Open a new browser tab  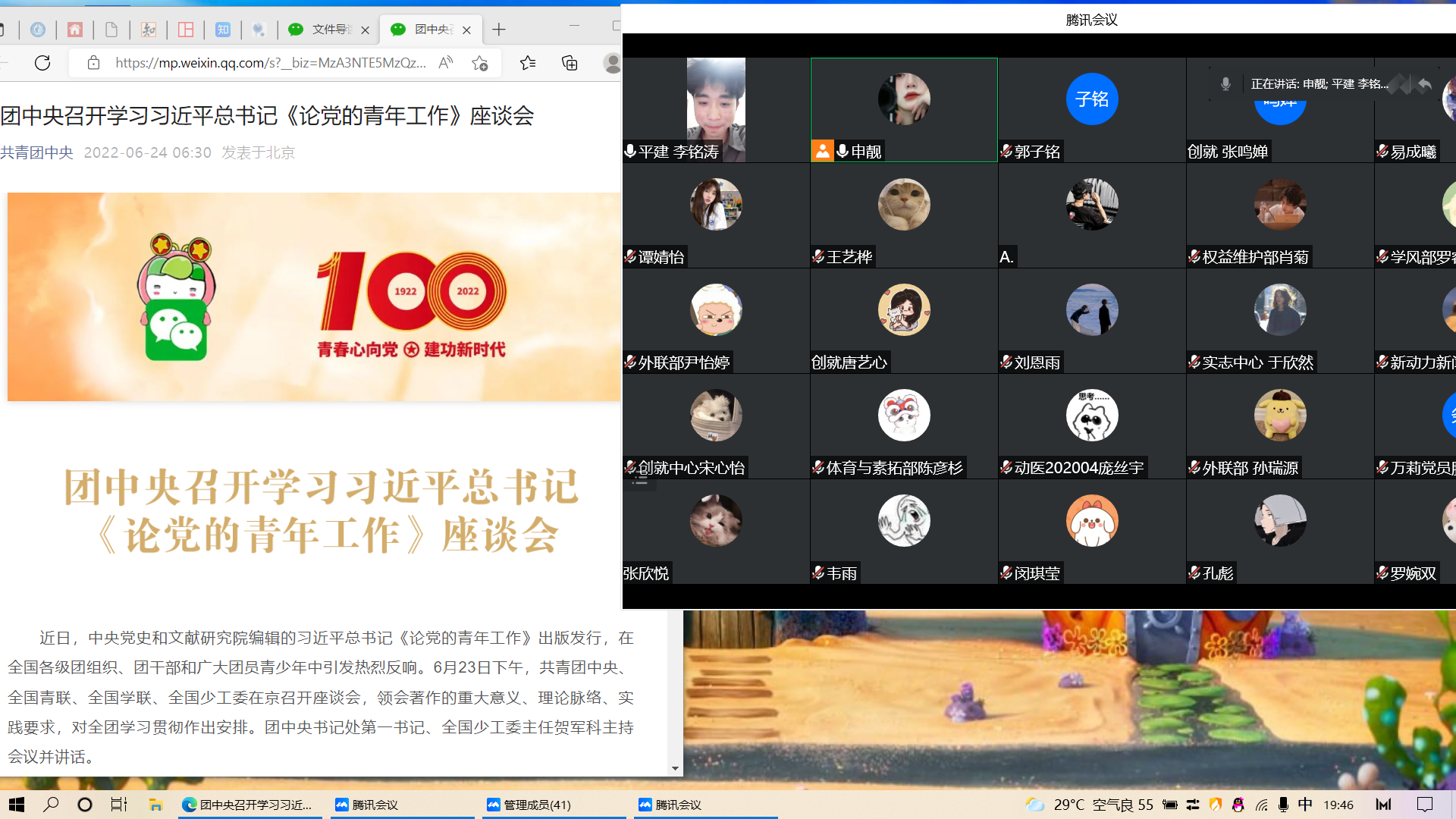pyautogui.click(x=498, y=30)
